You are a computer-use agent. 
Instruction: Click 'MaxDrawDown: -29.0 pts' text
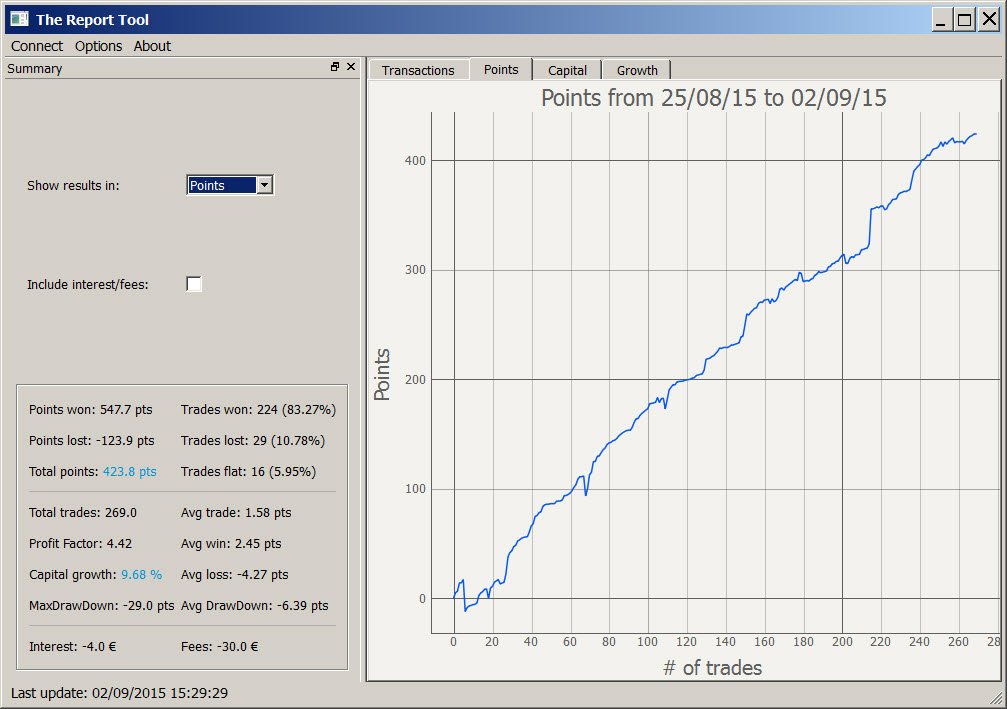[x=101, y=606]
